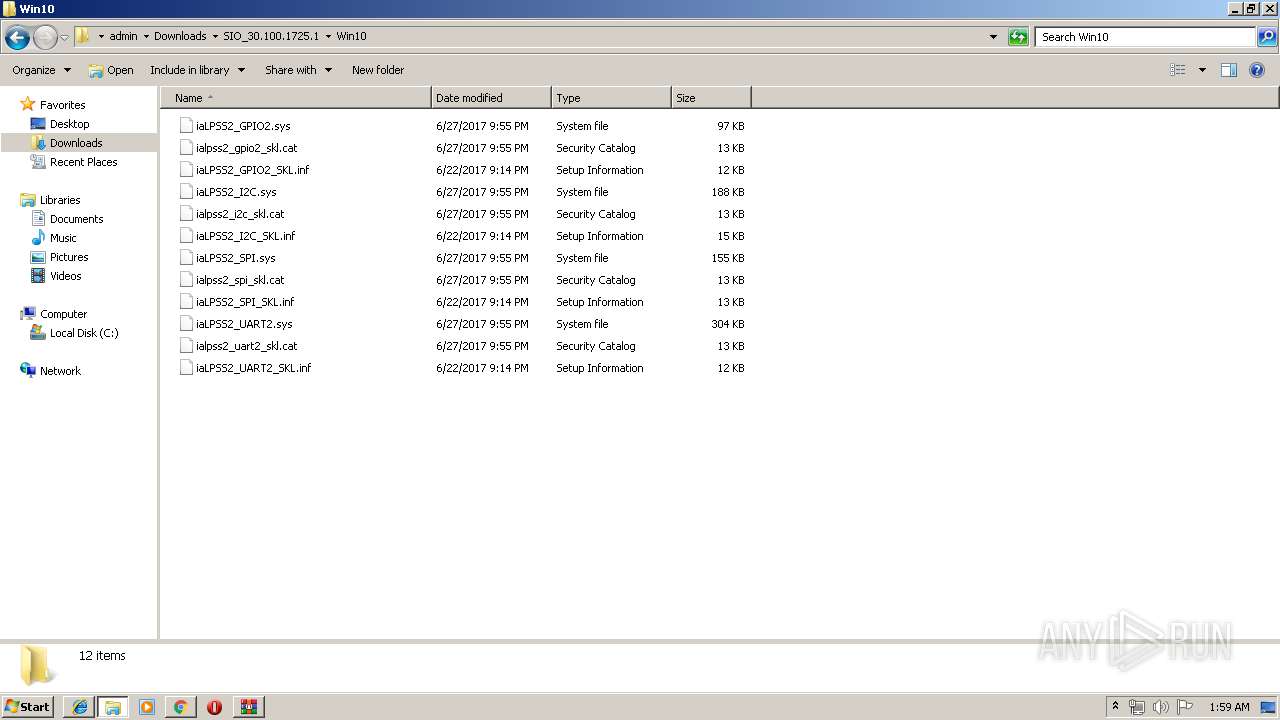Click the Change your view icon

[1178, 70]
